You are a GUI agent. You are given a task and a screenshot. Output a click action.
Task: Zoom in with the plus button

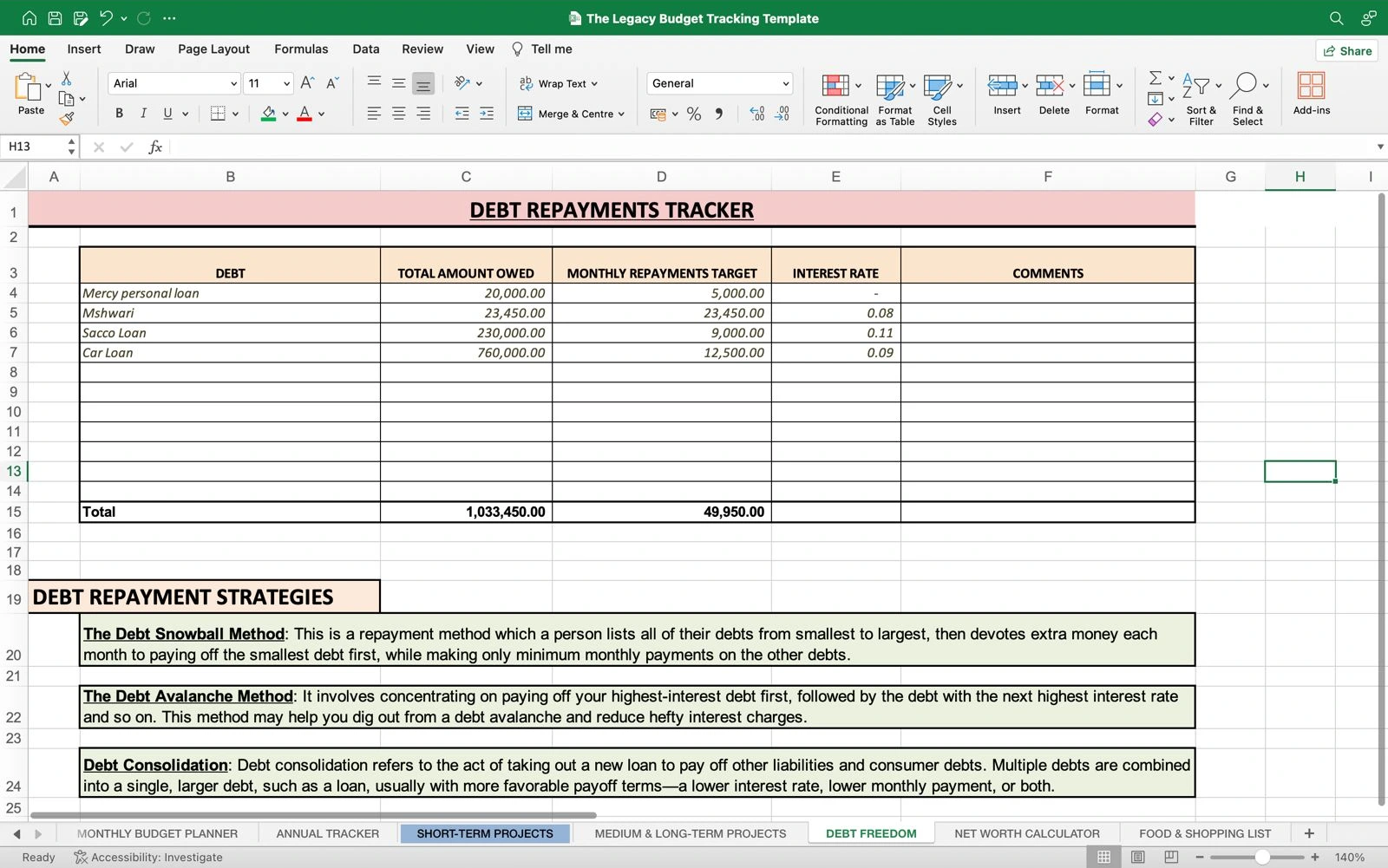click(x=1315, y=858)
